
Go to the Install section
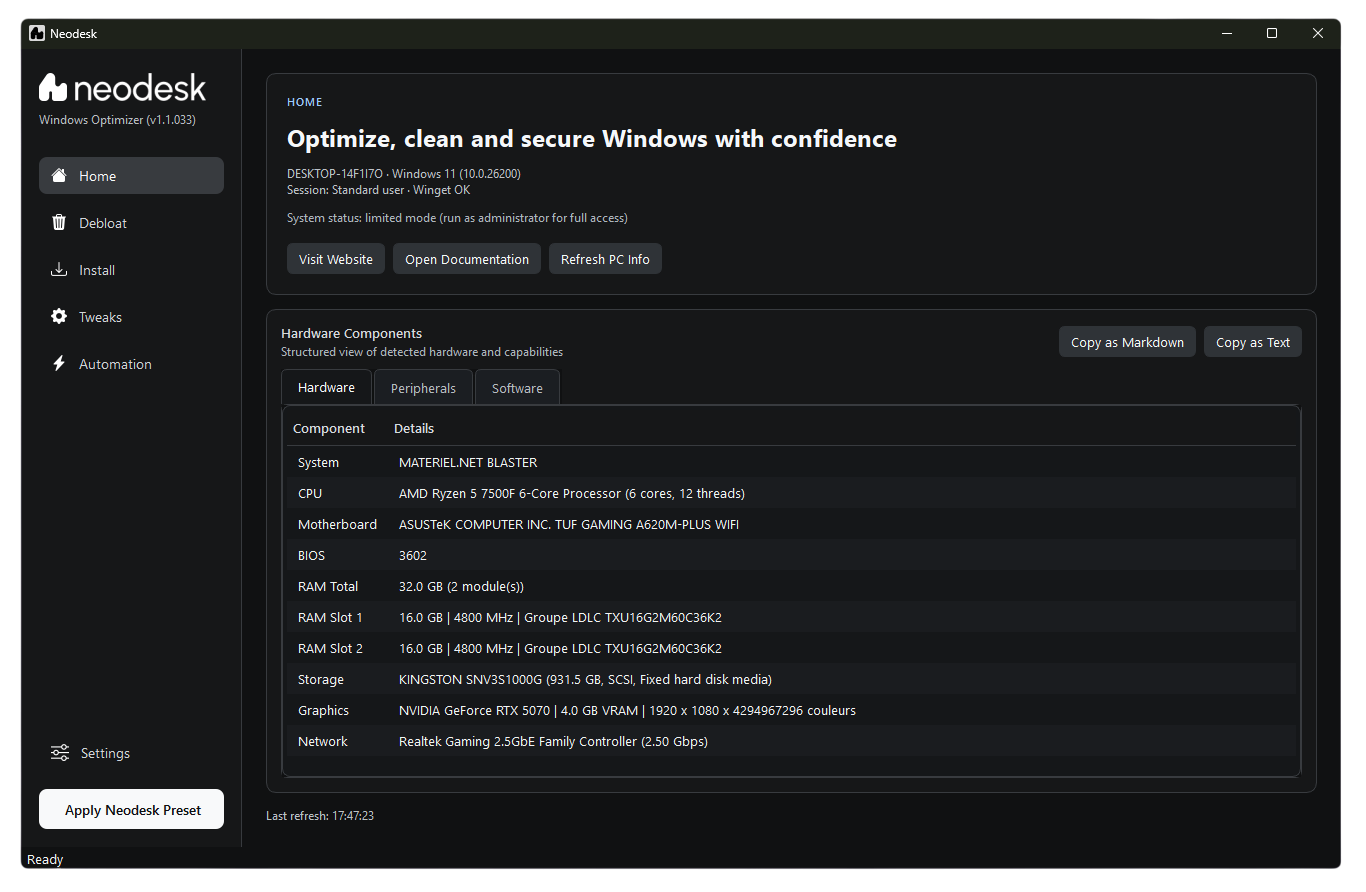click(x=131, y=270)
